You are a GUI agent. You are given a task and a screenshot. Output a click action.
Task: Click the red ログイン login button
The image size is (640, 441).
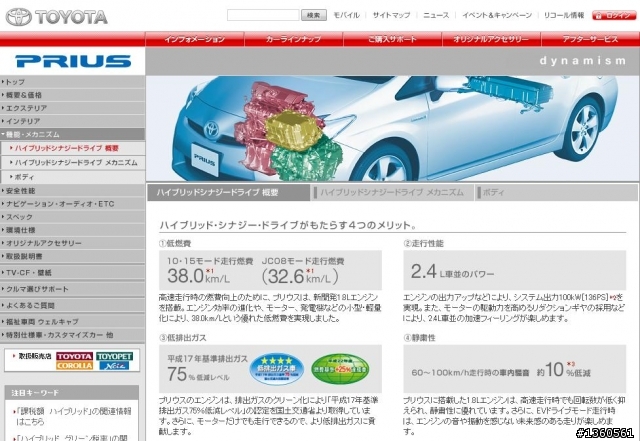click(x=613, y=16)
